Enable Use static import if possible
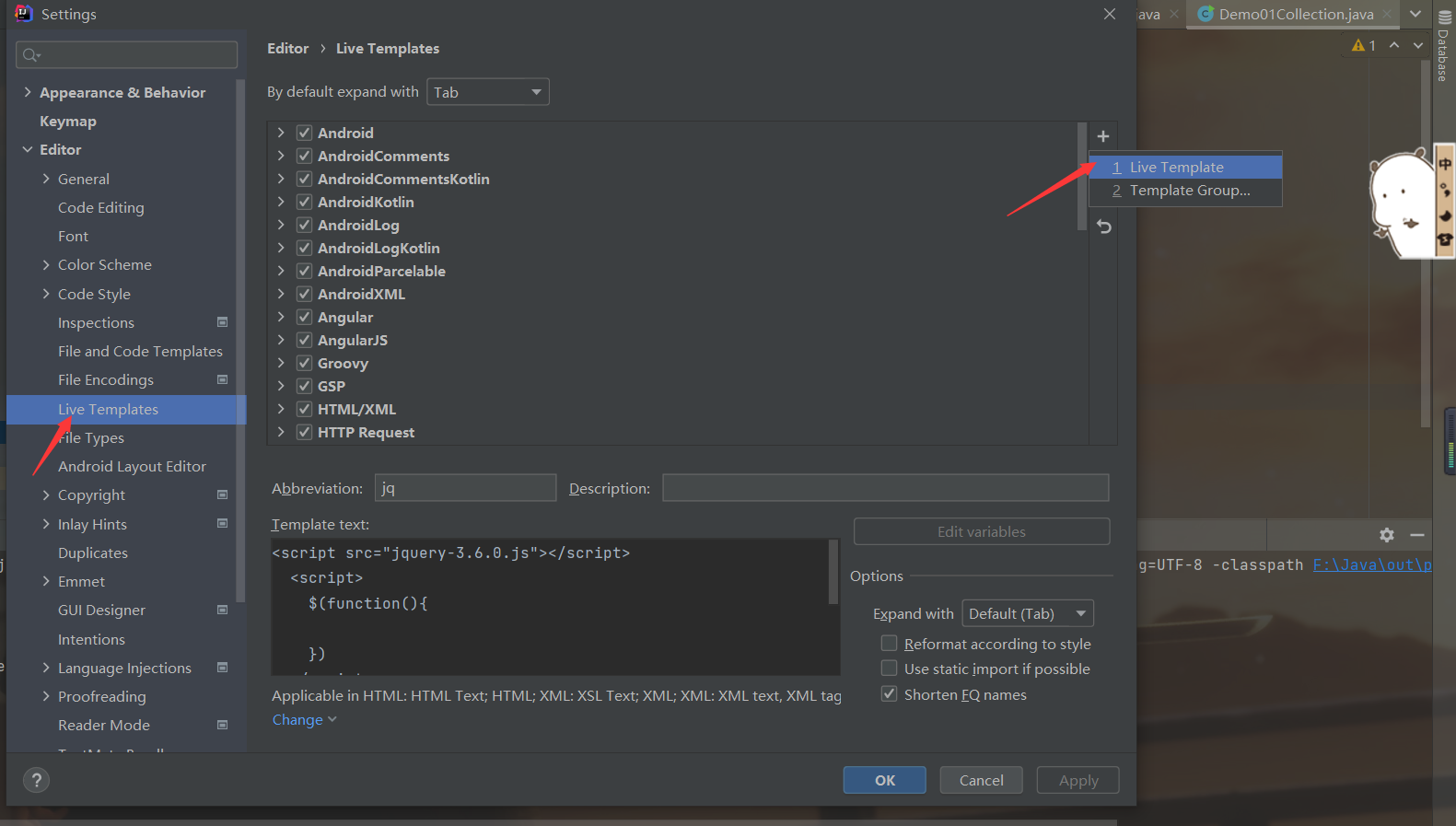 pos(889,668)
